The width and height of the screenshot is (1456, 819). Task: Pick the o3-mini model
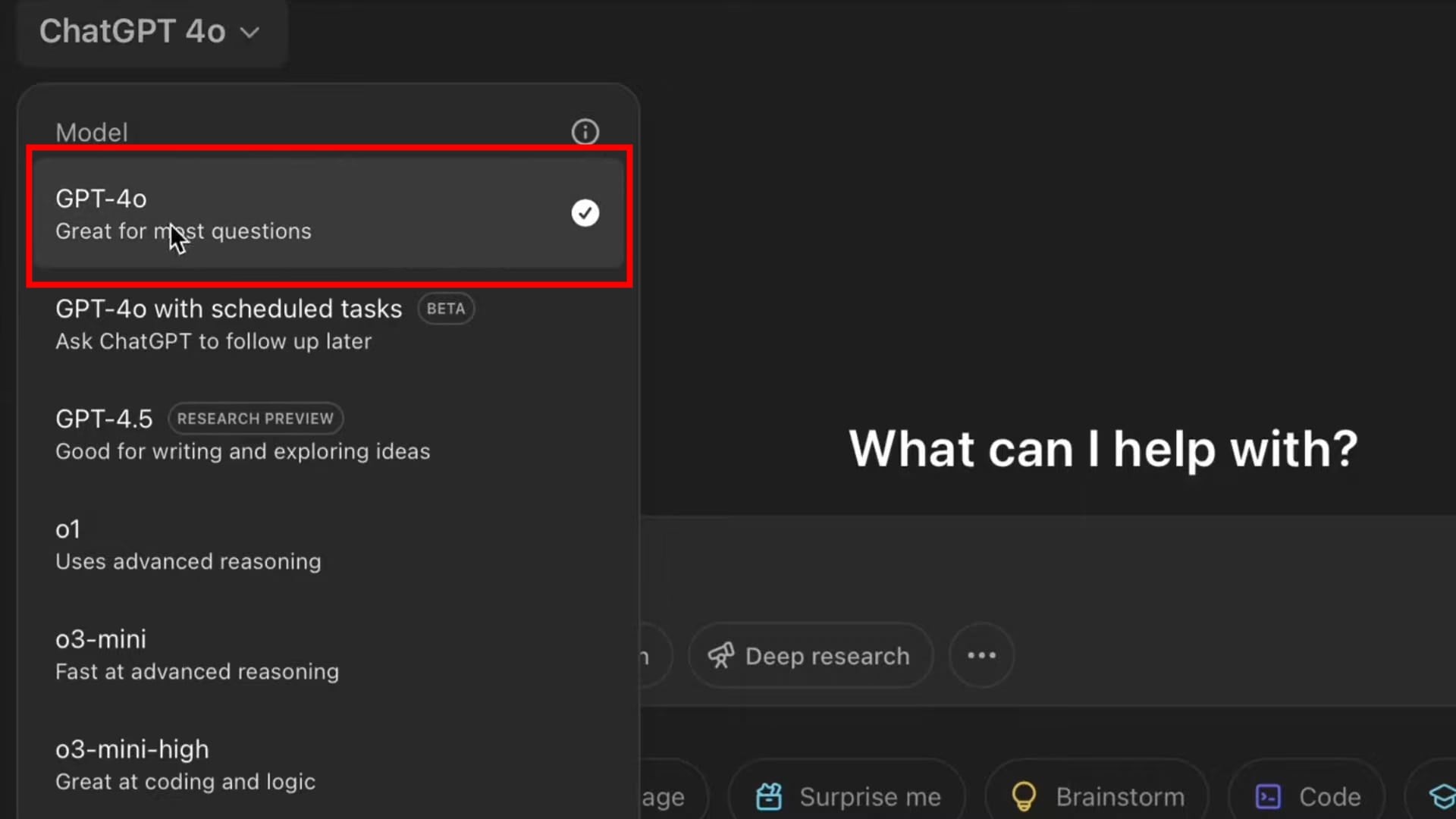328,654
